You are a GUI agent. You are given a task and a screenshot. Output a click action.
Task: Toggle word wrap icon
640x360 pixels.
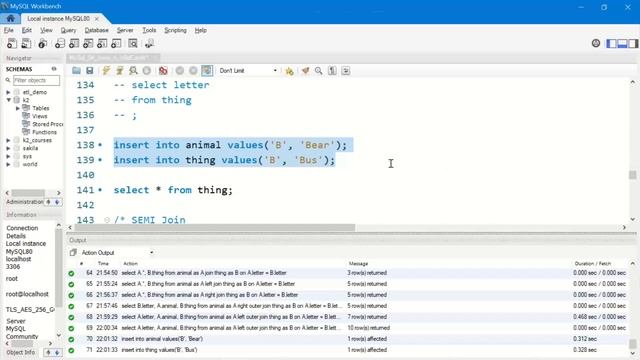click(346, 71)
